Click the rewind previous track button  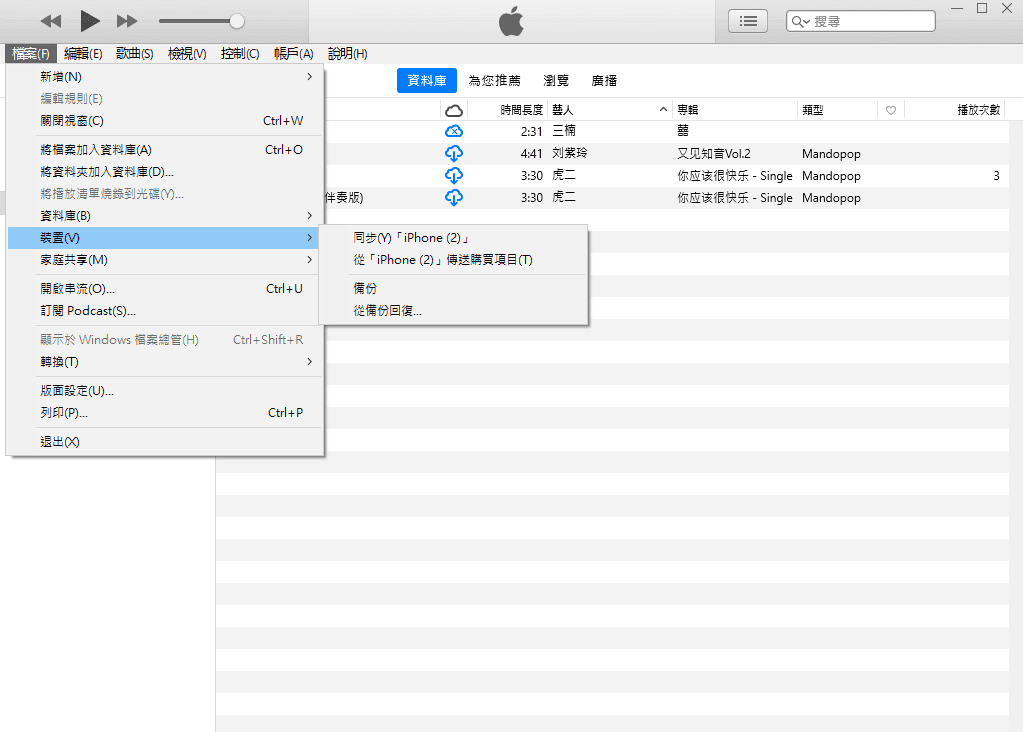[x=51, y=21]
